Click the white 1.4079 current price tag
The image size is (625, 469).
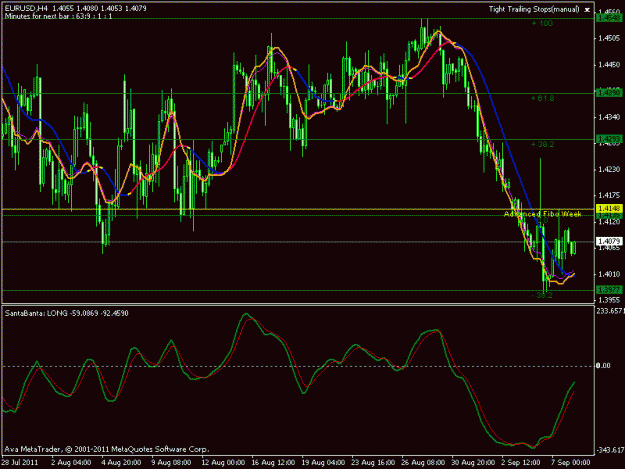click(609, 241)
